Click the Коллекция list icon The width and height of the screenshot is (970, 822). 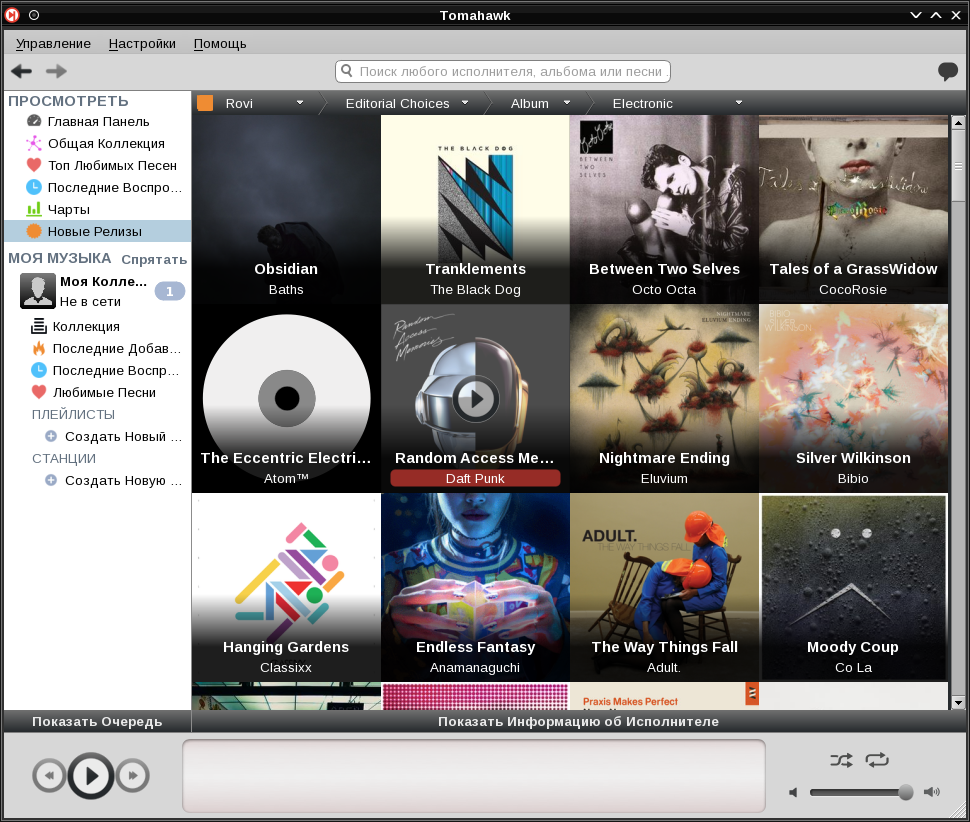(39, 326)
